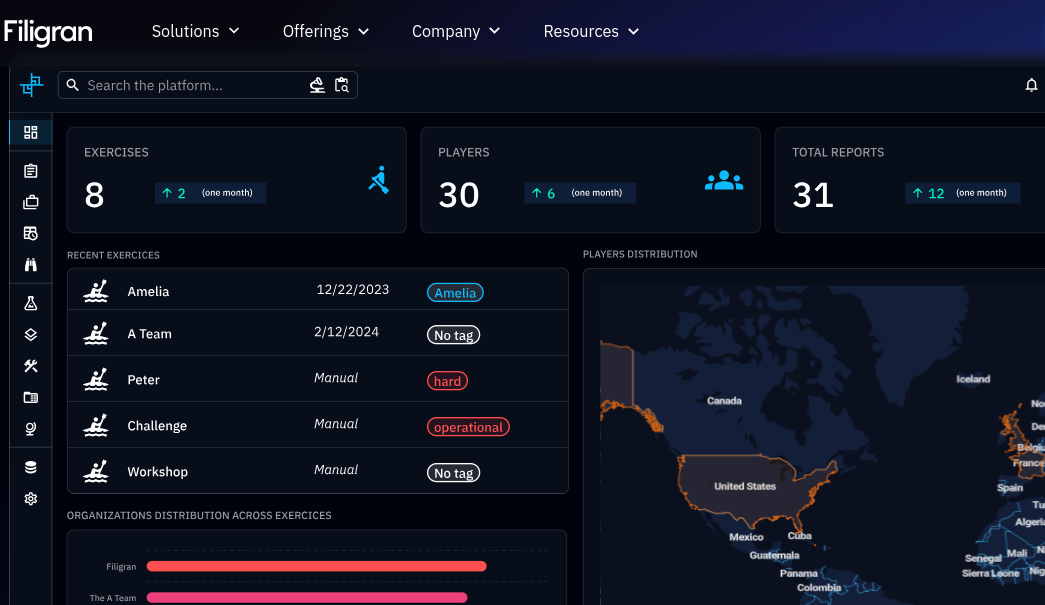Click the Players count 30
This screenshot has height=605, width=1045.
tap(459, 195)
